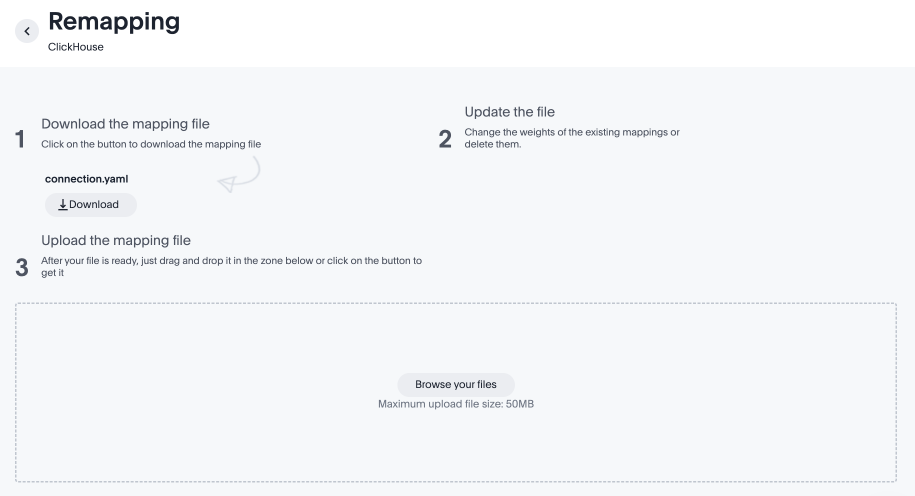This screenshot has height=496, width=915.
Task: Click the Remapping page title
Action: [x=114, y=22]
